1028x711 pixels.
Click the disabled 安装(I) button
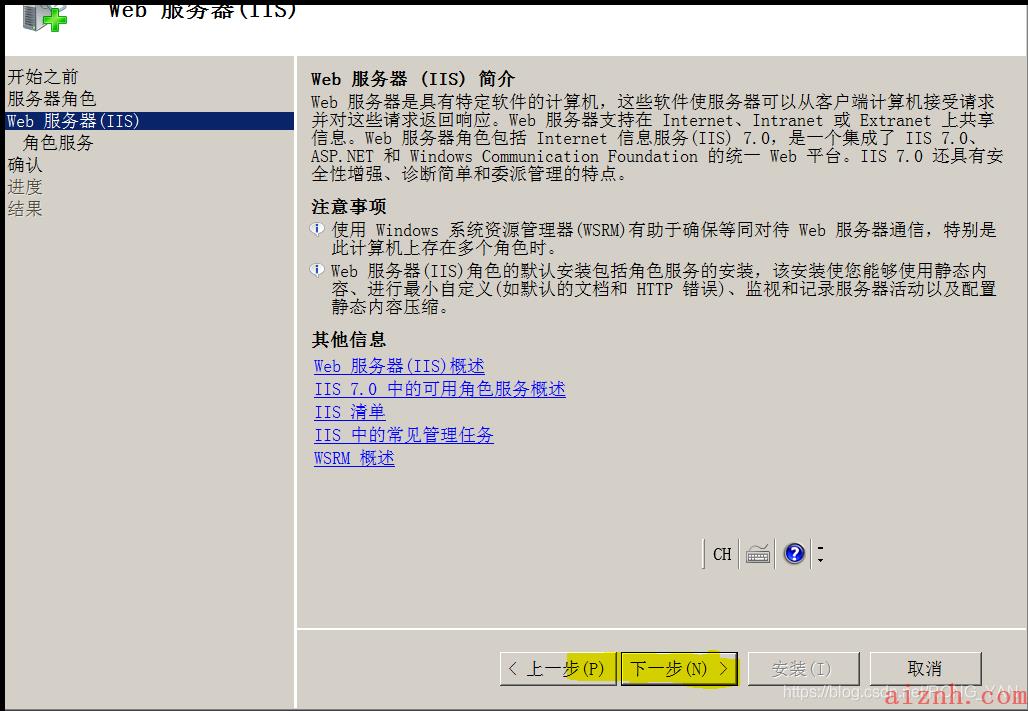click(x=802, y=668)
